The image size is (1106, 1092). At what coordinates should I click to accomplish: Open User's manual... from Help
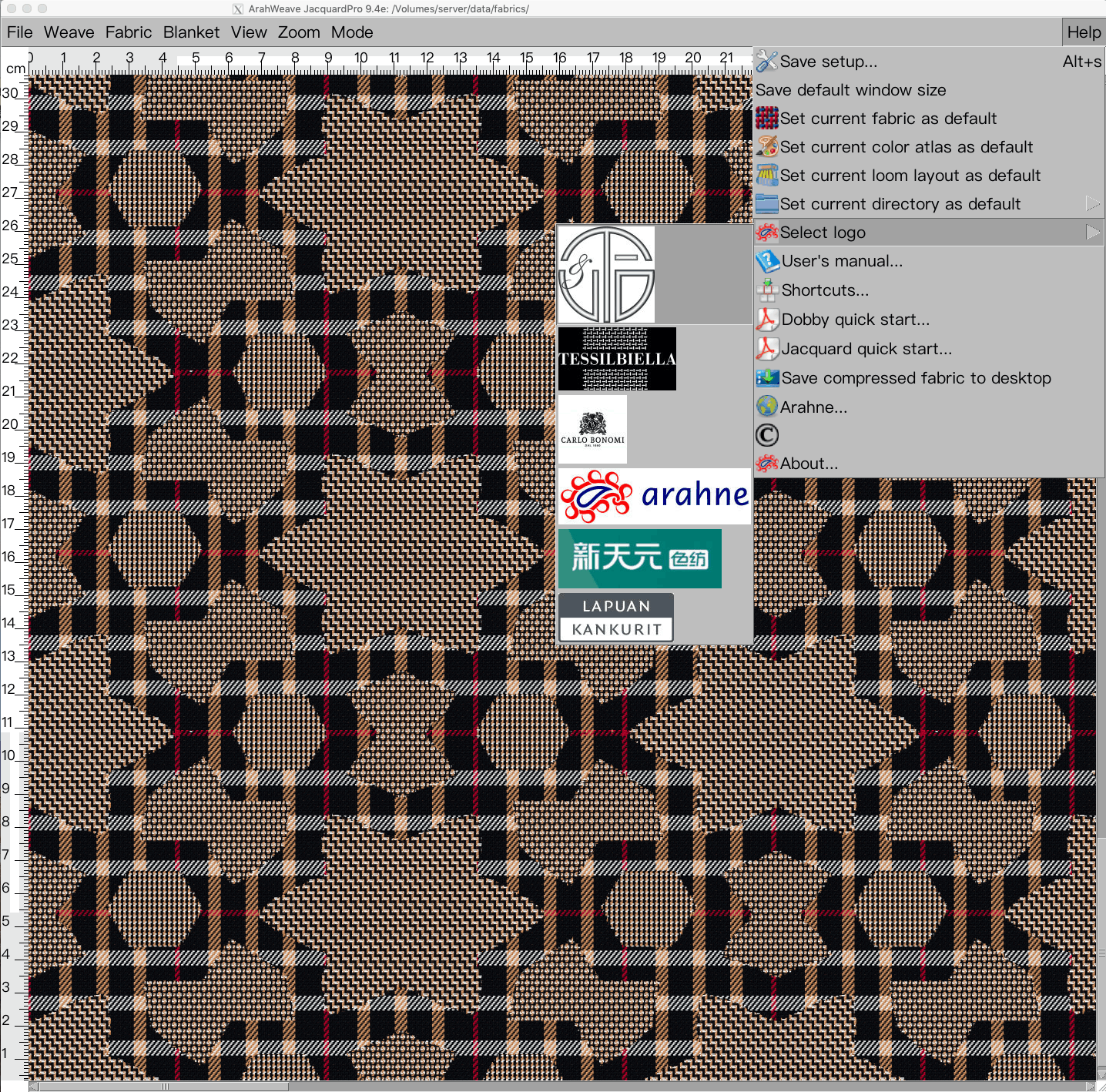click(x=929, y=261)
